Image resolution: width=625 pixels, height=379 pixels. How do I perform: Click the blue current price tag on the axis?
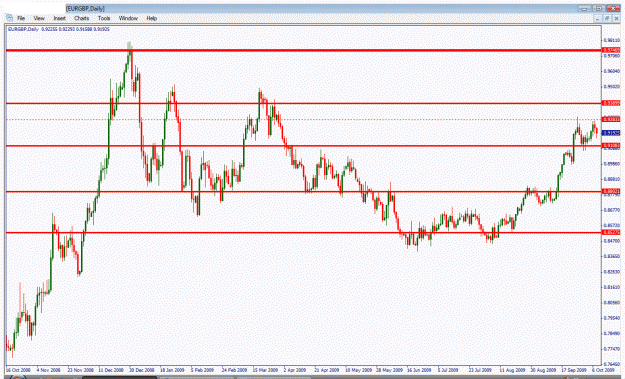click(611, 133)
